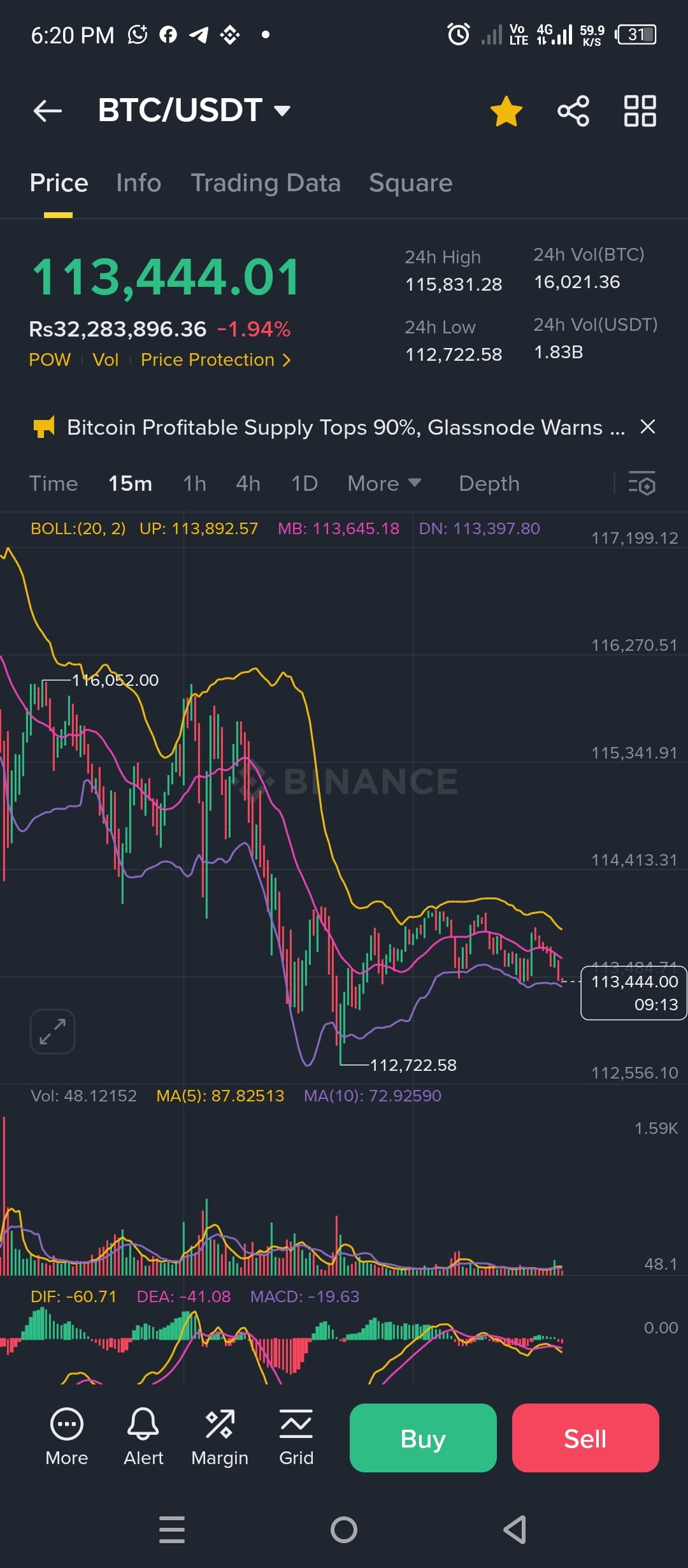
Task: Tap the Vol tag
Action: (105, 360)
